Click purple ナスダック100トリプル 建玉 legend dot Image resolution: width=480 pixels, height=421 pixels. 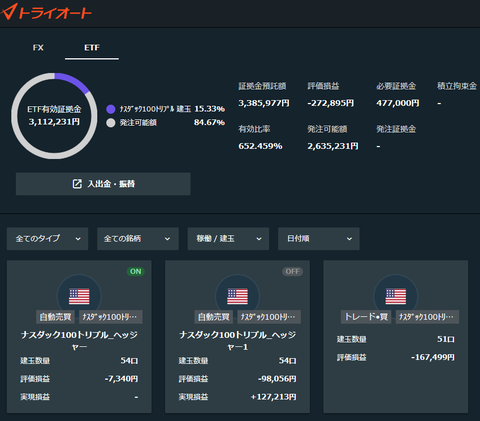coord(111,109)
